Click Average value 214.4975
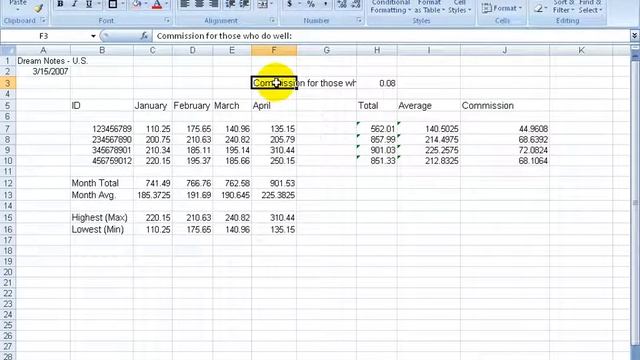Viewport: 640px width, 360px height. pos(428,140)
